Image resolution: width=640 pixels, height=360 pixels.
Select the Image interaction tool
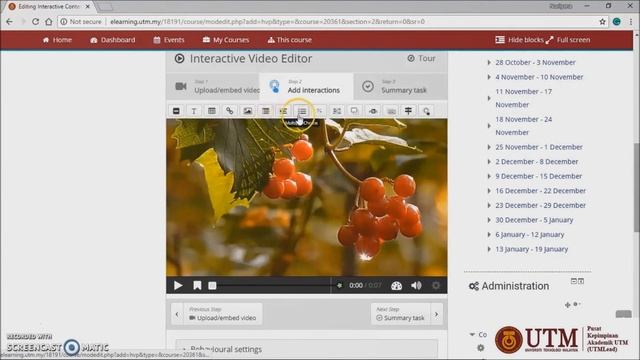(248, 111)
